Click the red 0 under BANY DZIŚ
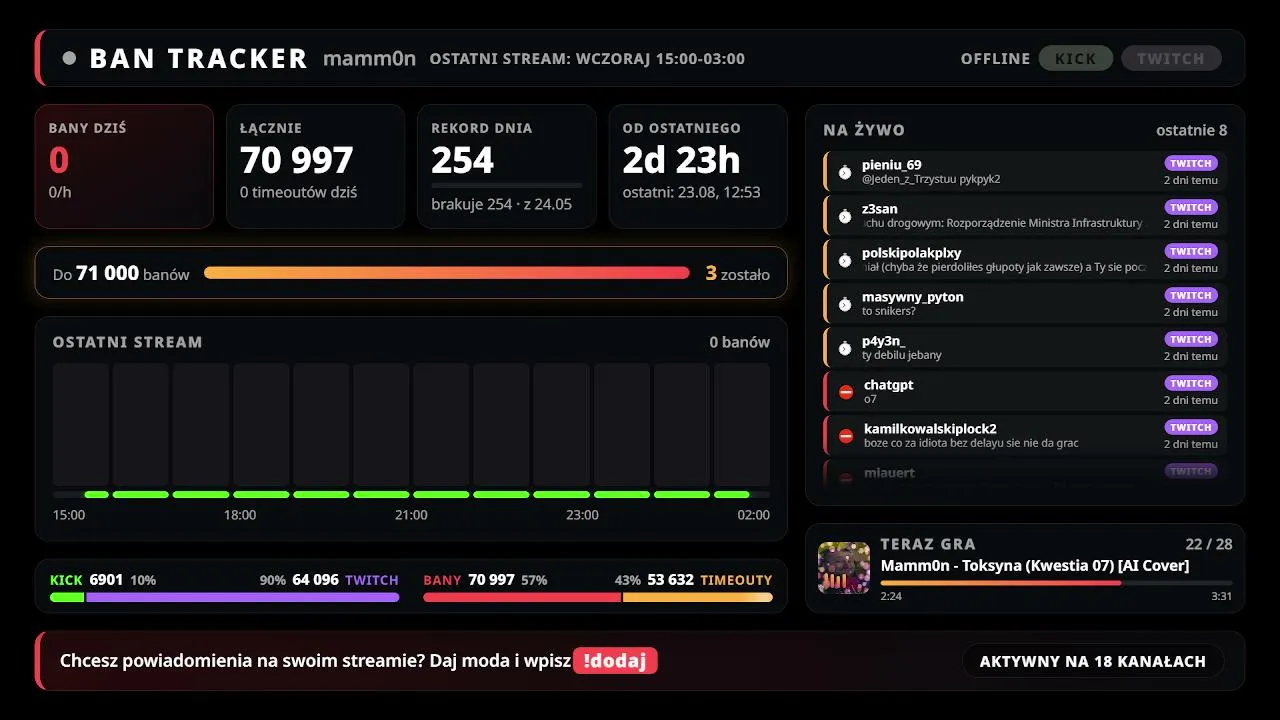1280x720 pixels. 59,160
